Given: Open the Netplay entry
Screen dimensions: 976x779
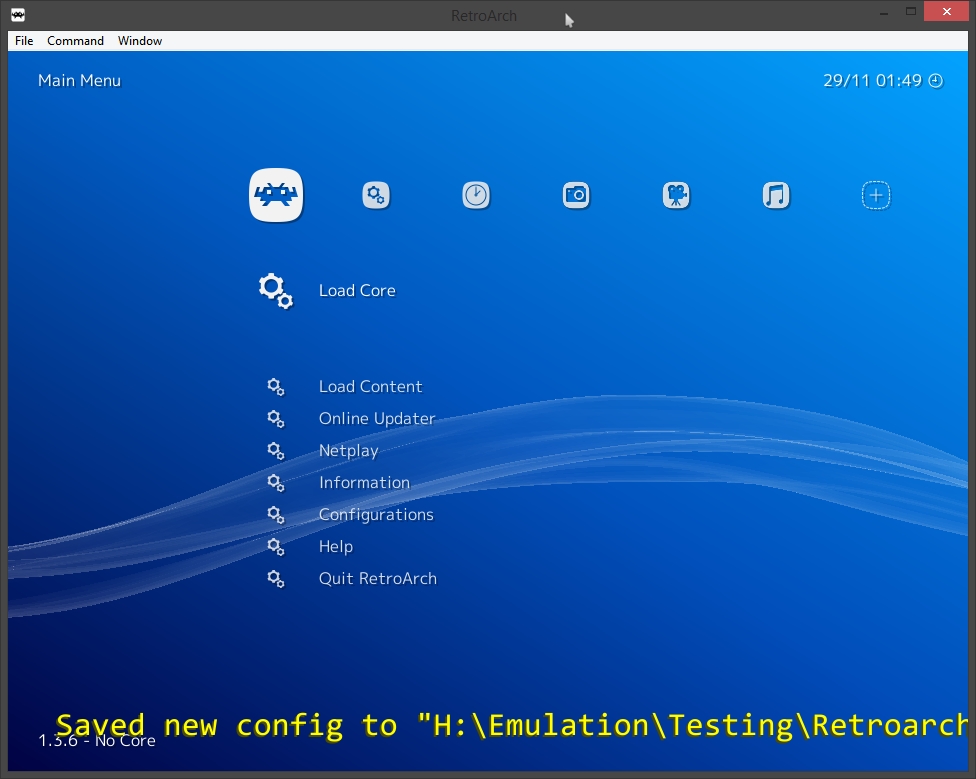Looking at the screenshot, I should pyautogui.click(x=349, y=451).
